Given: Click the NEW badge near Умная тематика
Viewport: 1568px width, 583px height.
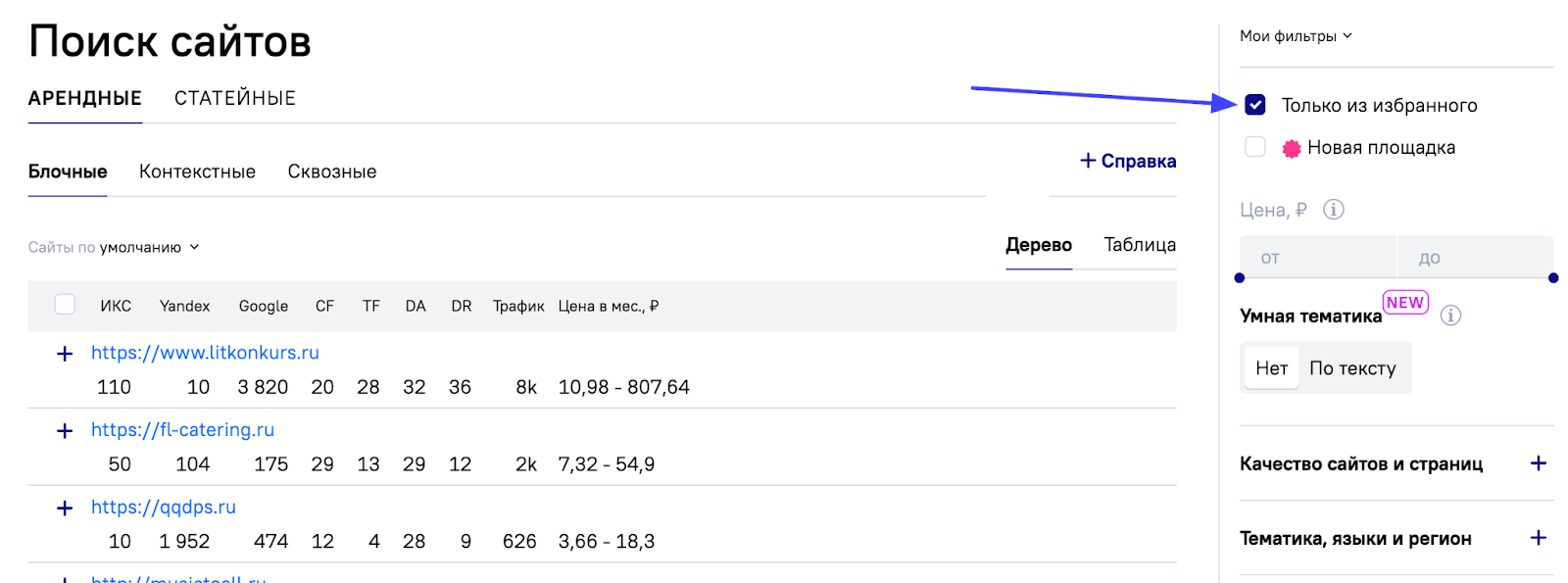Looking at the screenshot, I should pos(1404,303).
